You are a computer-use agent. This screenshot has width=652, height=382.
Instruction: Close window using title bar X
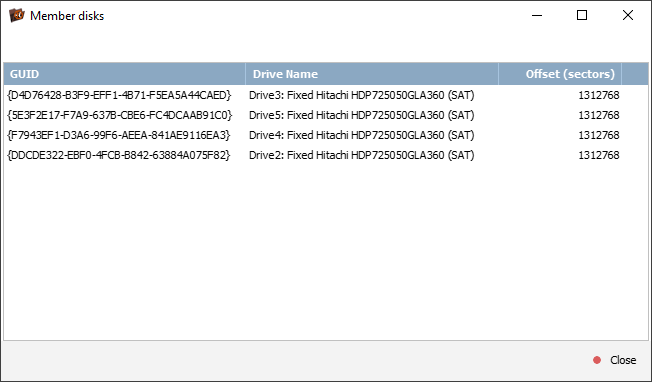pyautogui.click(x=627, y=15)
